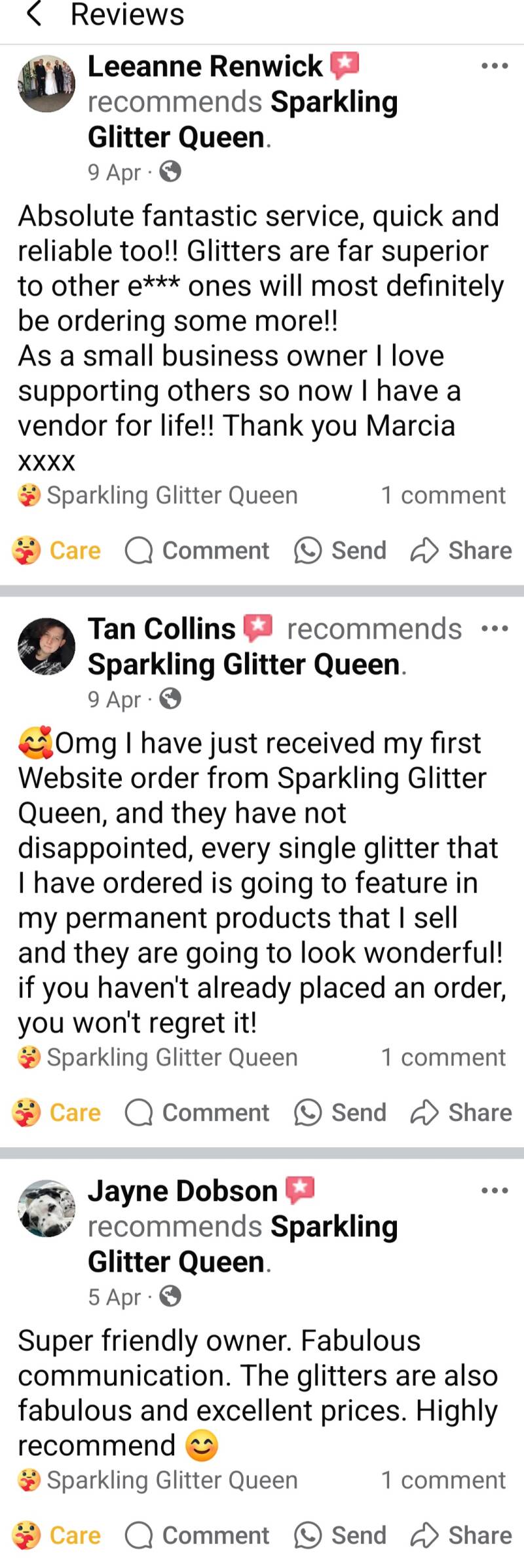
Task: Open options menu on Leeanne Renwick's review
Action: 495,66
